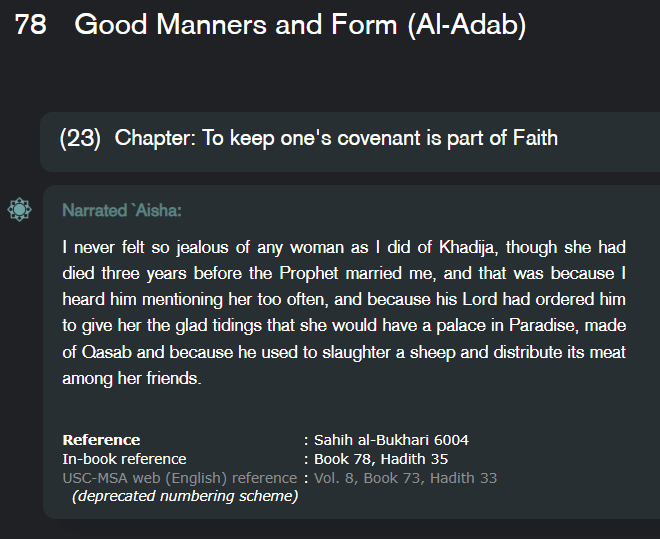Image resolution: width=660 pixels, height=539 pixels.
Task: Click the "In-book reference" label
Action: coord(124,459)
